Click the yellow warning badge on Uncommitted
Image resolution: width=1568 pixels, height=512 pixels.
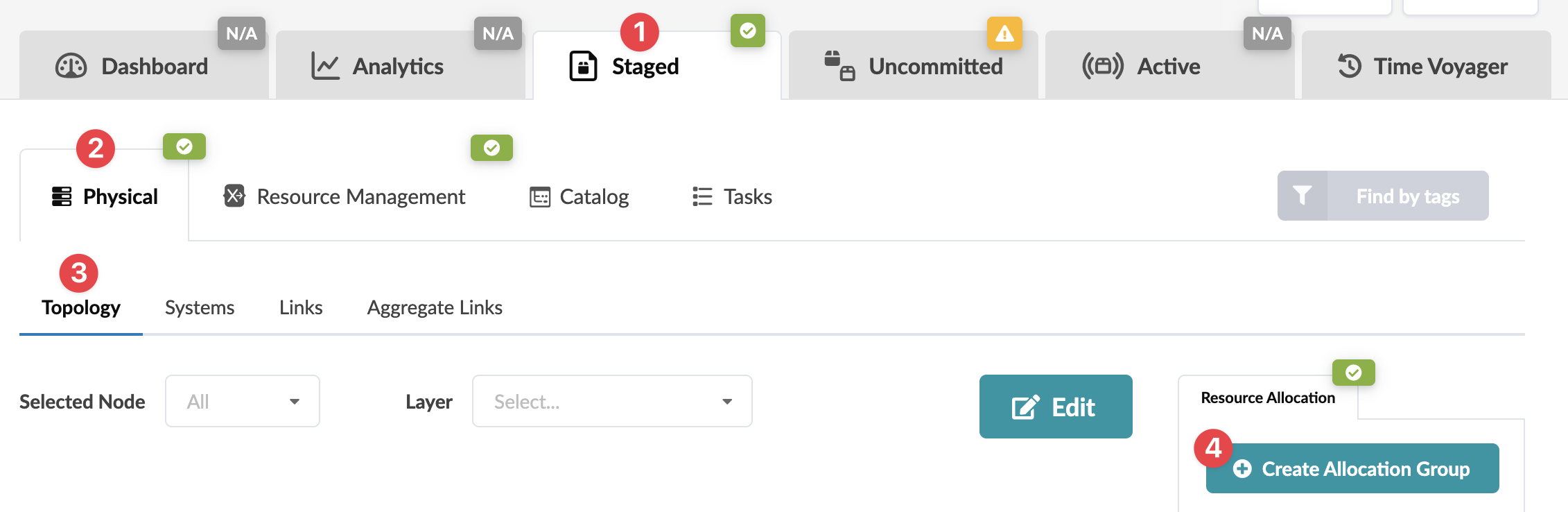pos(1004,33)
